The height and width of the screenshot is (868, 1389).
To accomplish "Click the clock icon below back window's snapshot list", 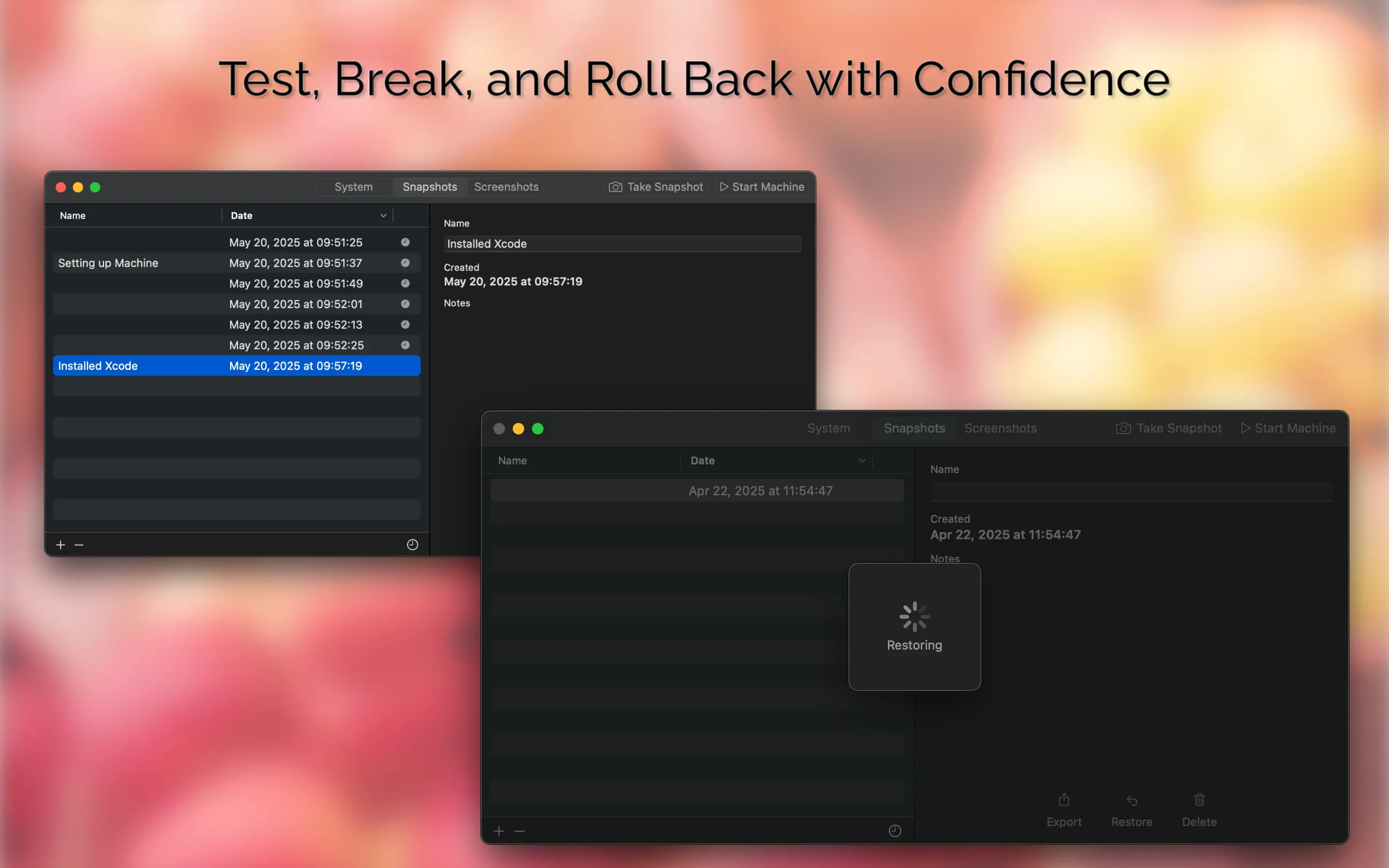I will [412, 545].
